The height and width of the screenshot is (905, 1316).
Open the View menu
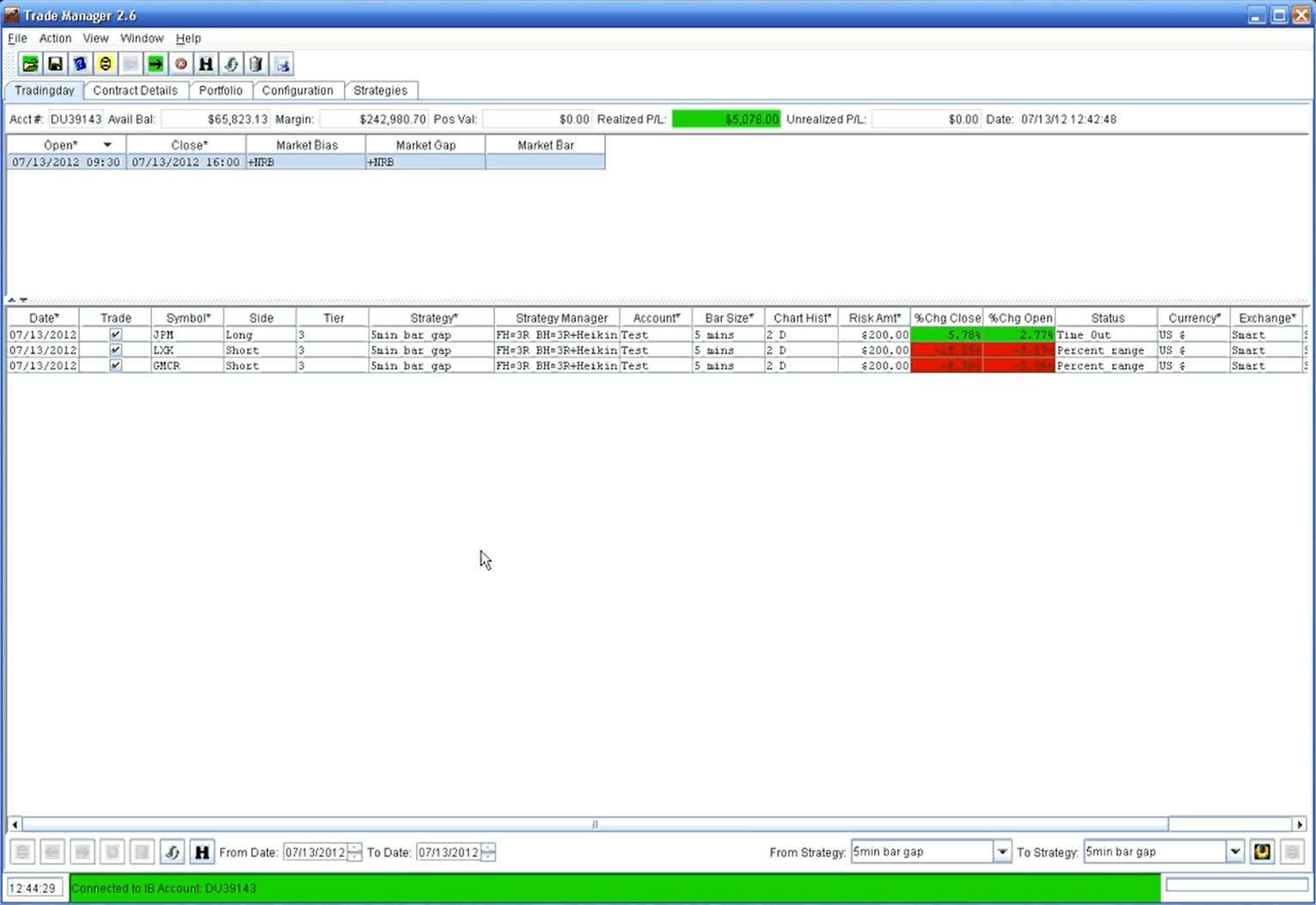point(95,39)
